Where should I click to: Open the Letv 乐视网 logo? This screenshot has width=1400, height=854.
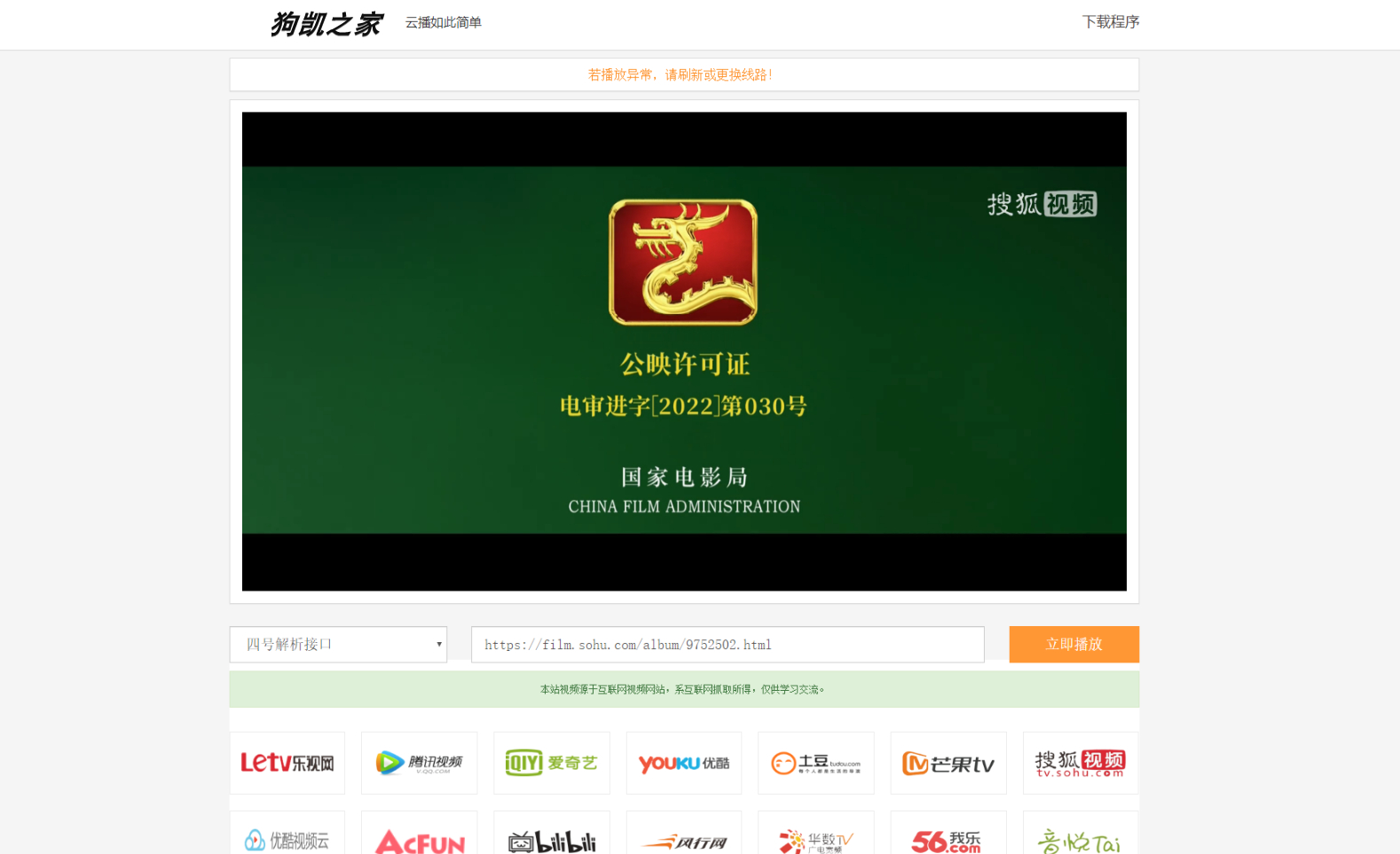[287, 763]
